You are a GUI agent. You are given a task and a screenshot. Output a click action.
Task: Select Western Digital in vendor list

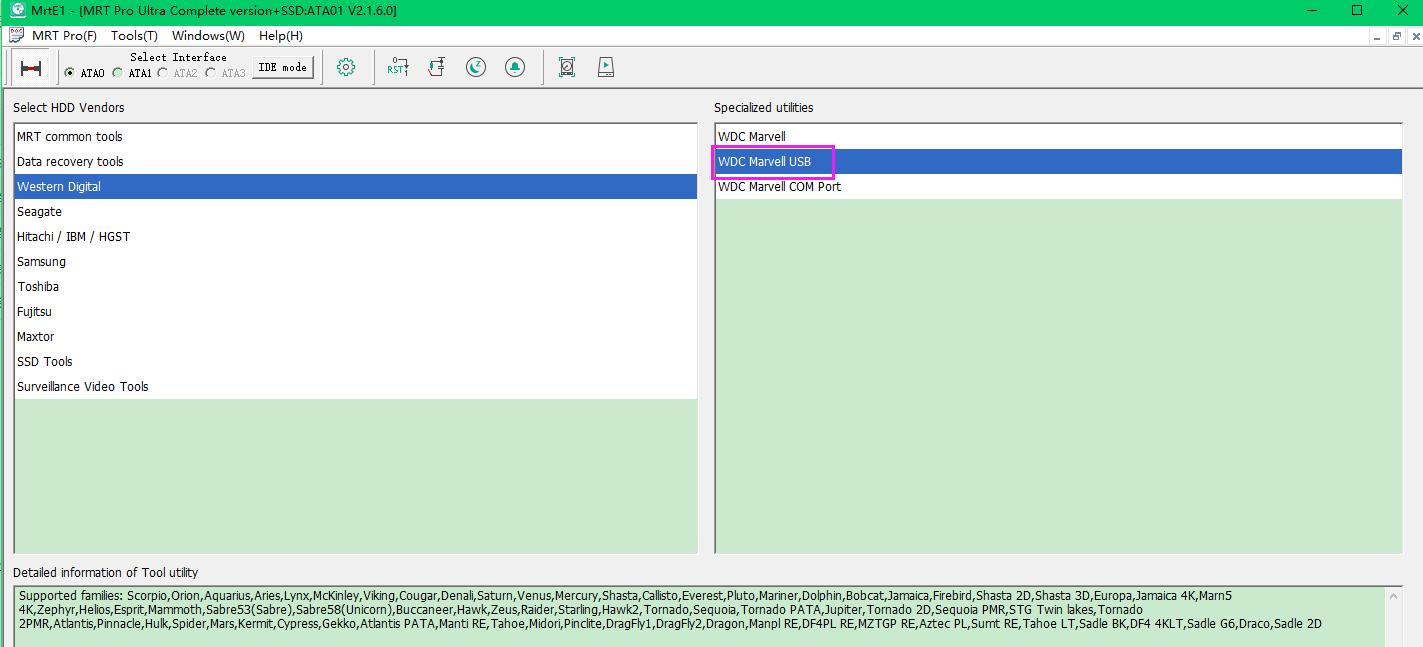[x=356, y=187]
